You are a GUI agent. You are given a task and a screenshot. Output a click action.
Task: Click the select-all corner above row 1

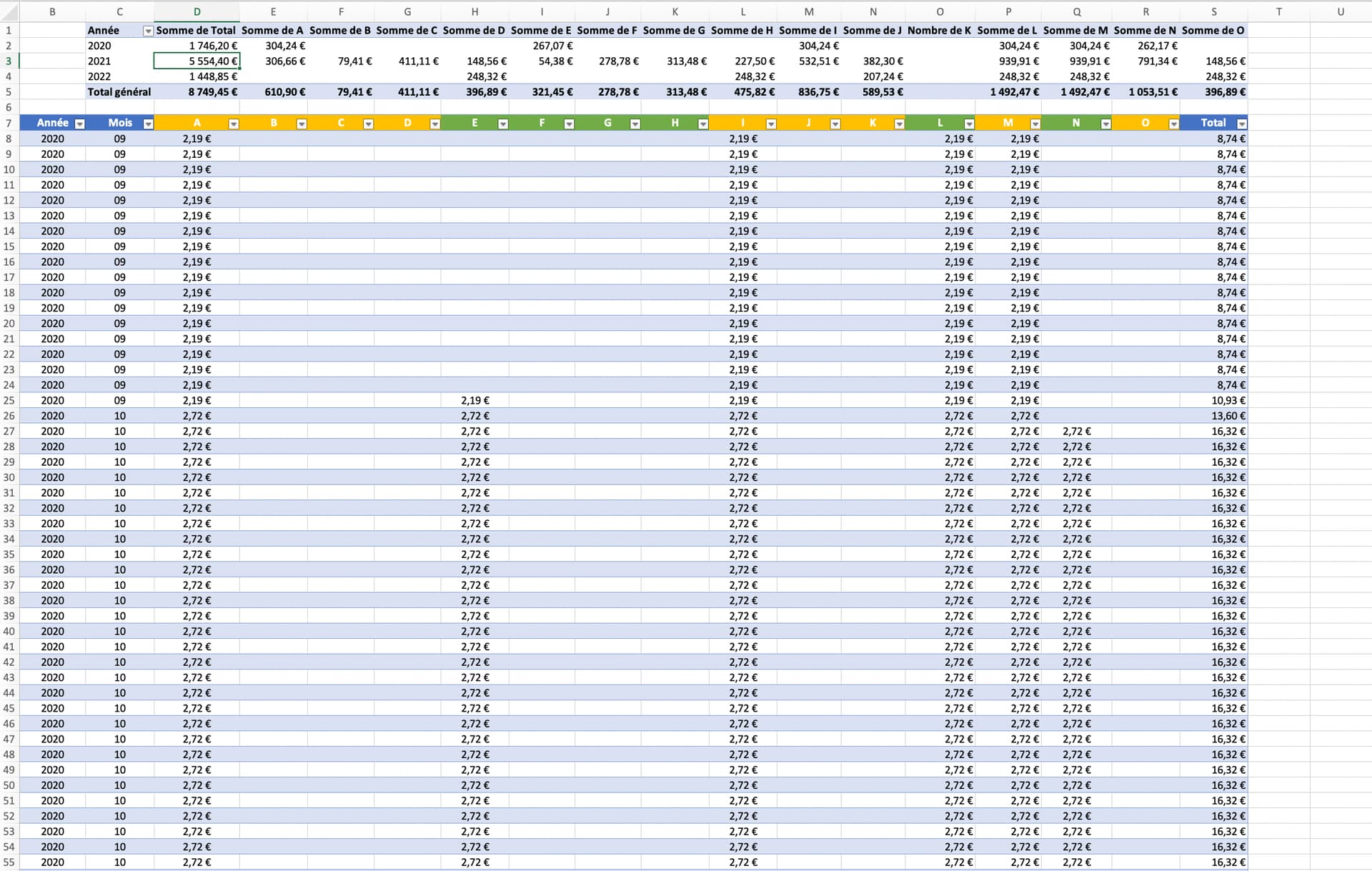[9, 11]
